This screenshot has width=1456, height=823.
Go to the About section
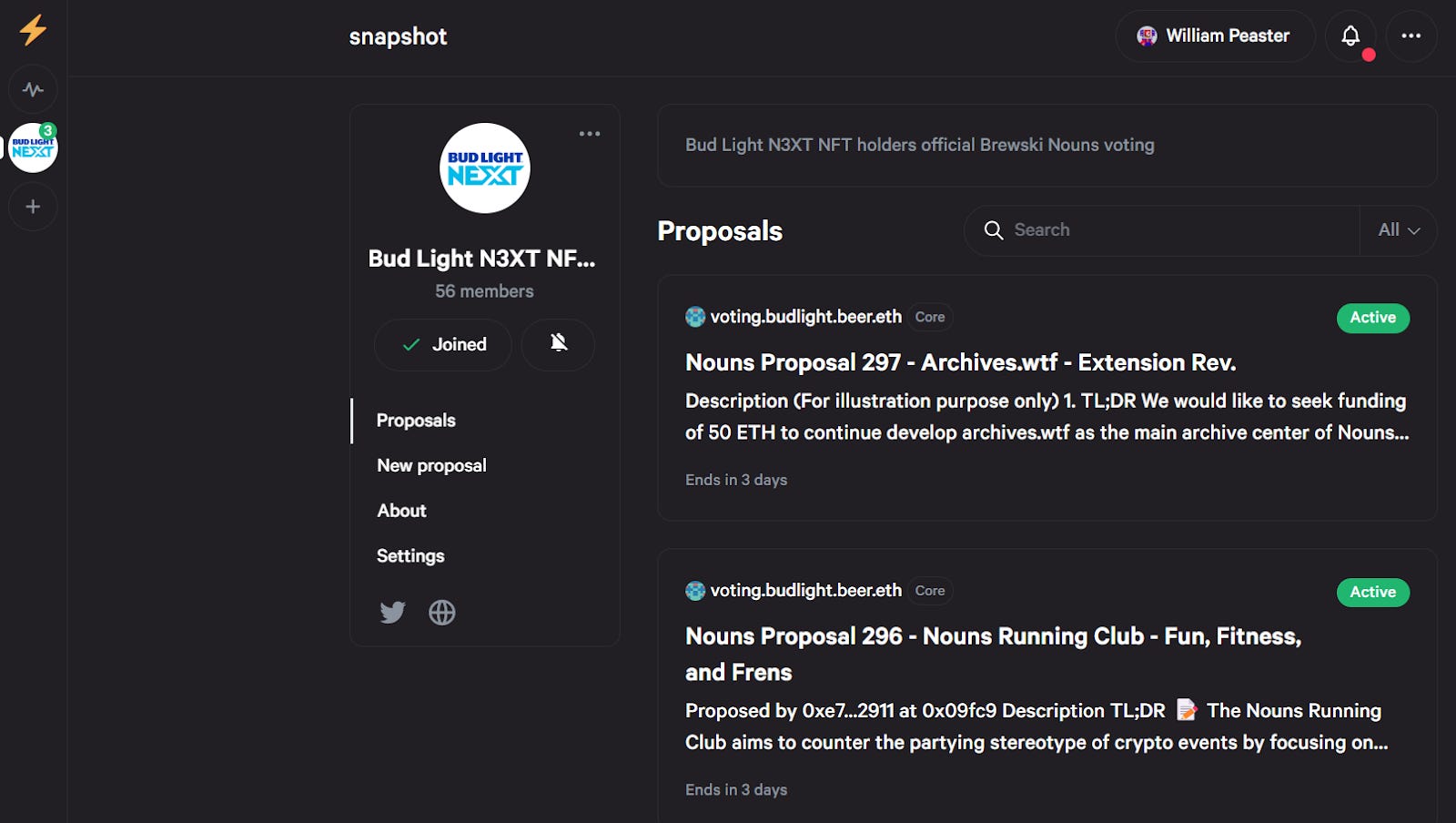(401, 511)
